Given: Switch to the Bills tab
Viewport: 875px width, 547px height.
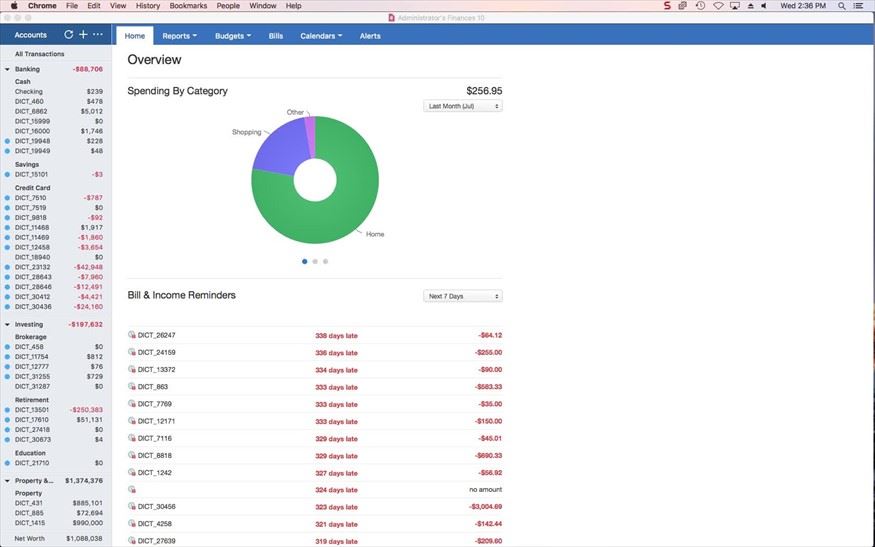Looking at the screenshot, I should click(276, 35).
